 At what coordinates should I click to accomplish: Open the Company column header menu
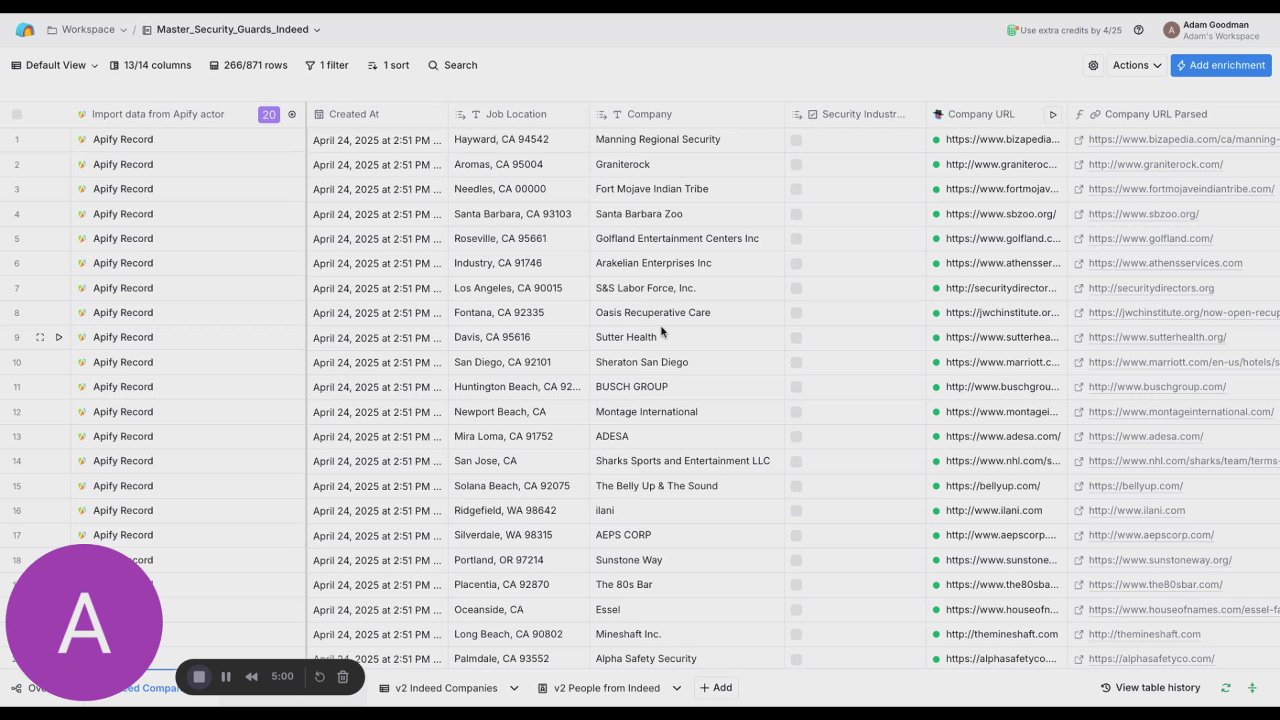[687, 114]
